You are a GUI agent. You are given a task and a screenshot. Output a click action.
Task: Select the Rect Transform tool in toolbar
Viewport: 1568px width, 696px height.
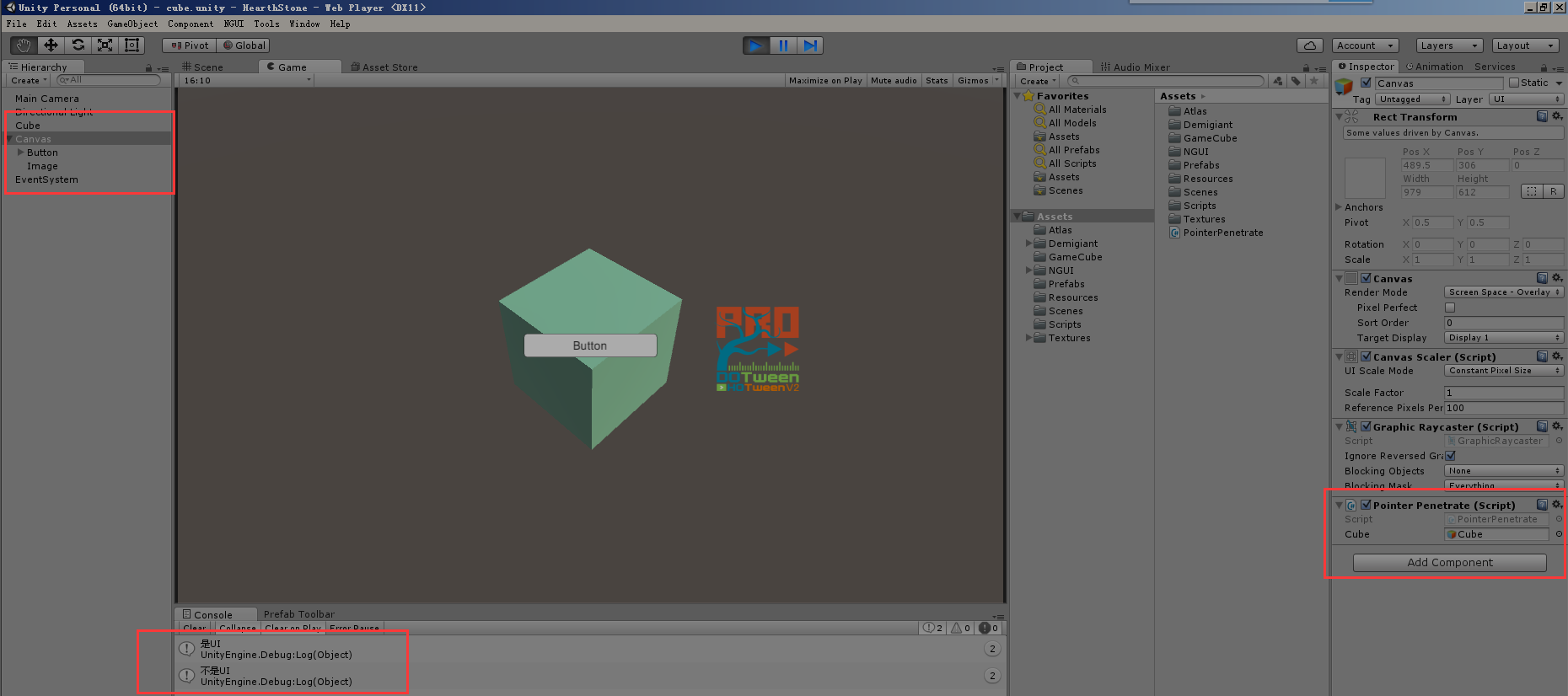point(132,46)
